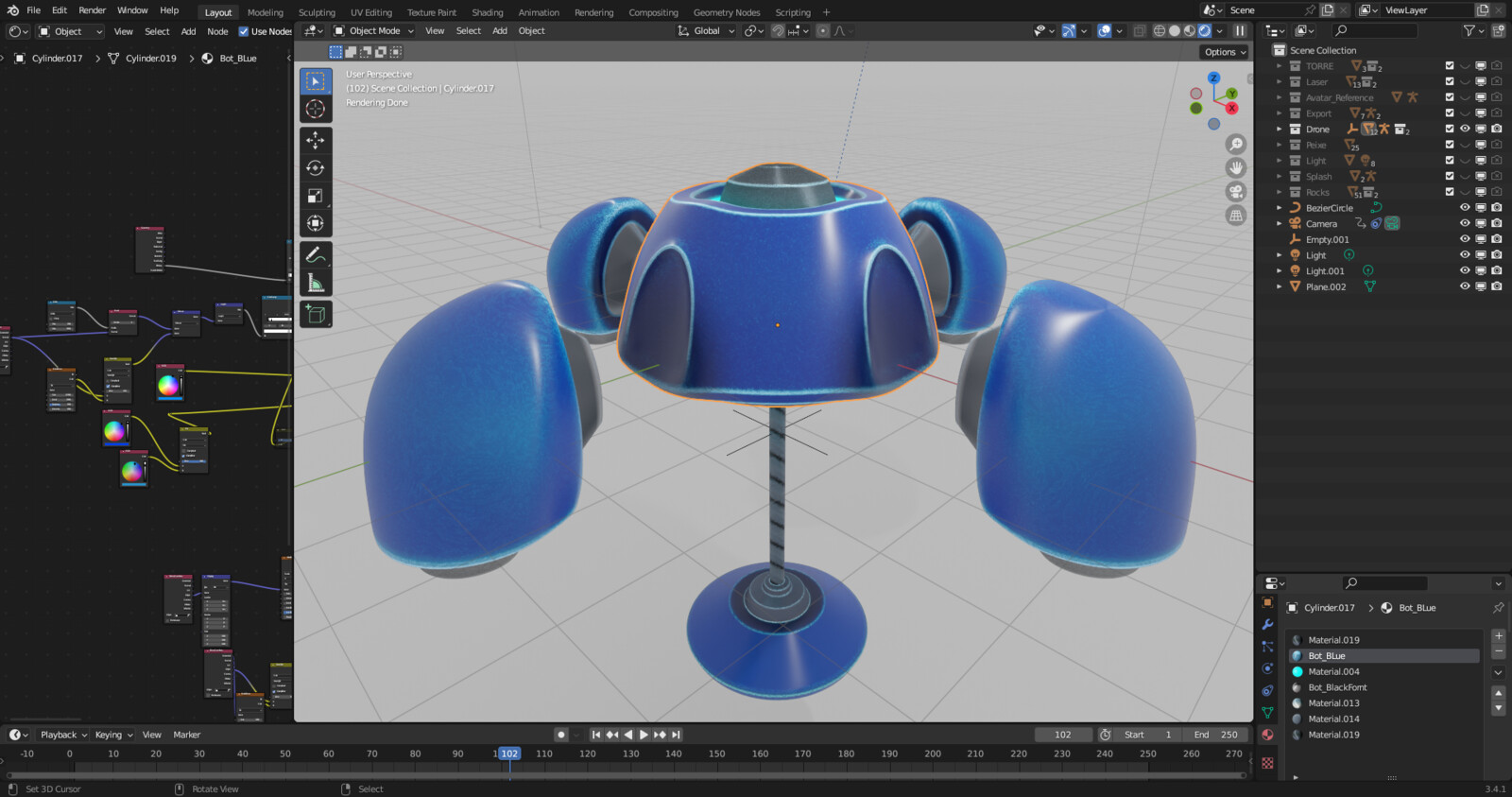The image size is (1512, 797).
Task: Open the Object Constraints properties tab
Action: coord(1267,690)
